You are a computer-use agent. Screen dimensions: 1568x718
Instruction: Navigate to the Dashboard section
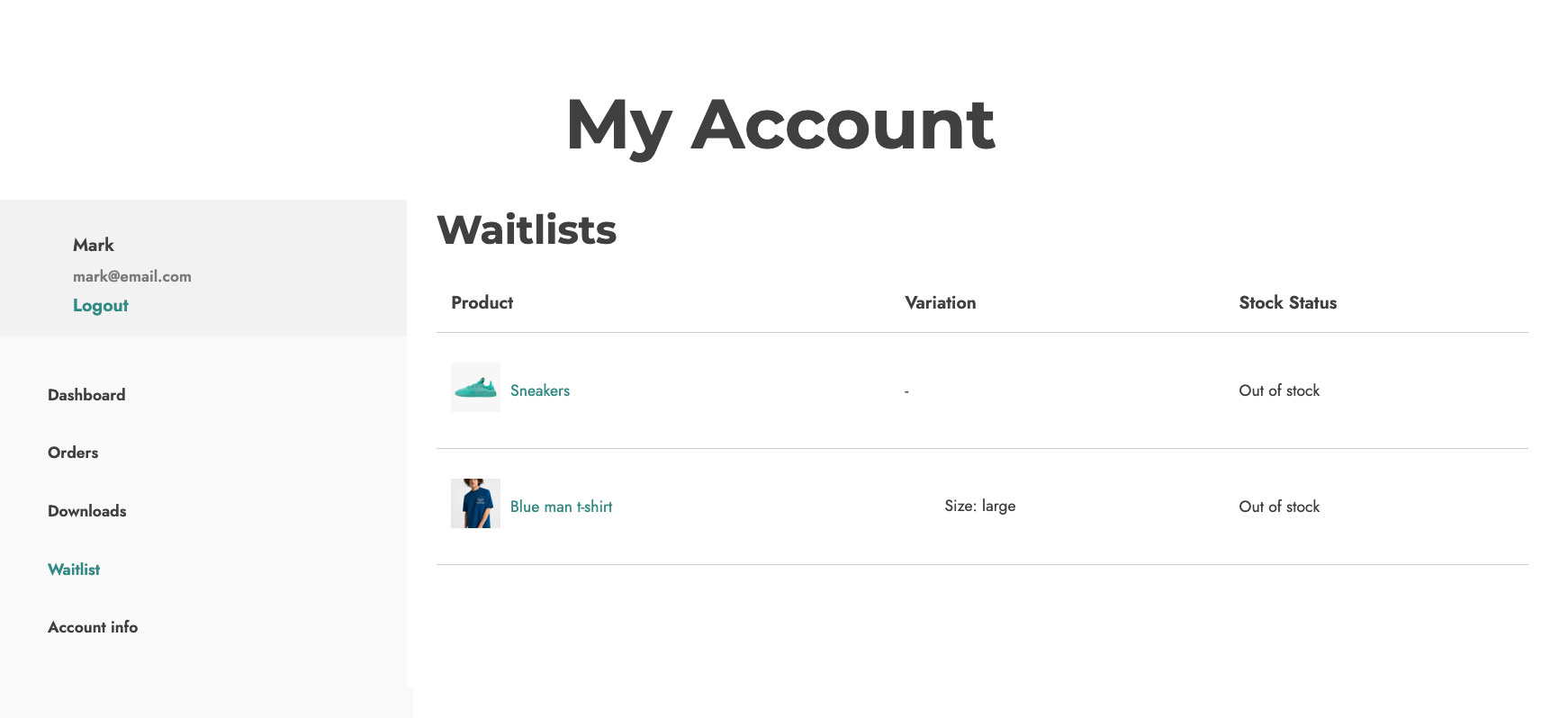(86, 395)
